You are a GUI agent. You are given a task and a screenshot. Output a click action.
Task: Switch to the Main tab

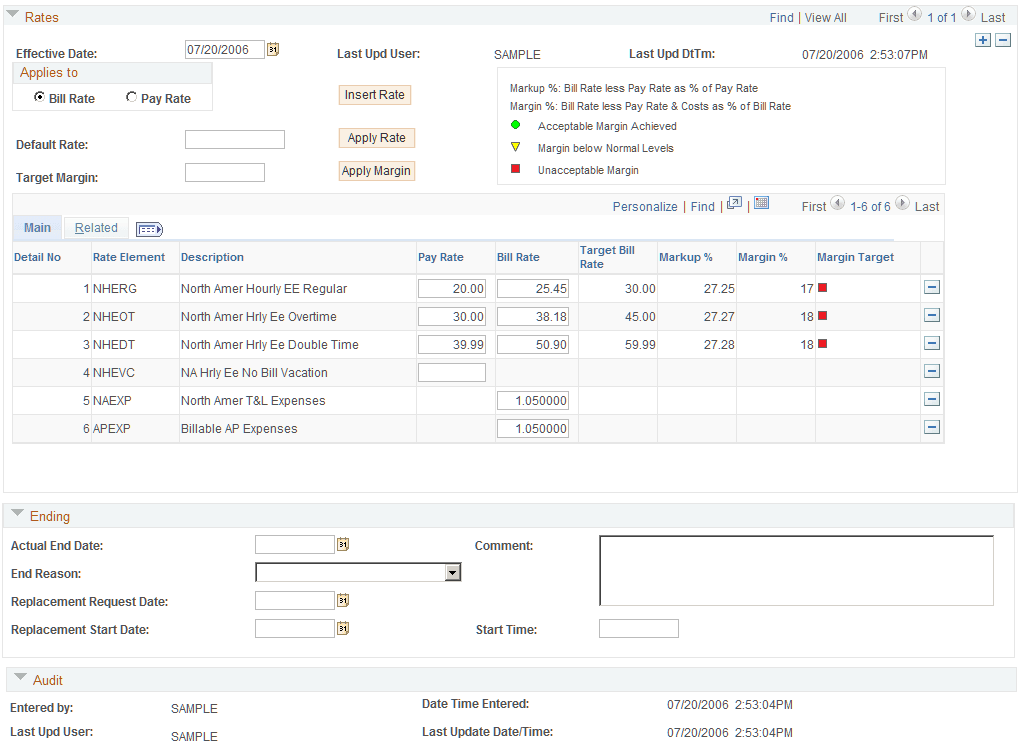(37, 228)
